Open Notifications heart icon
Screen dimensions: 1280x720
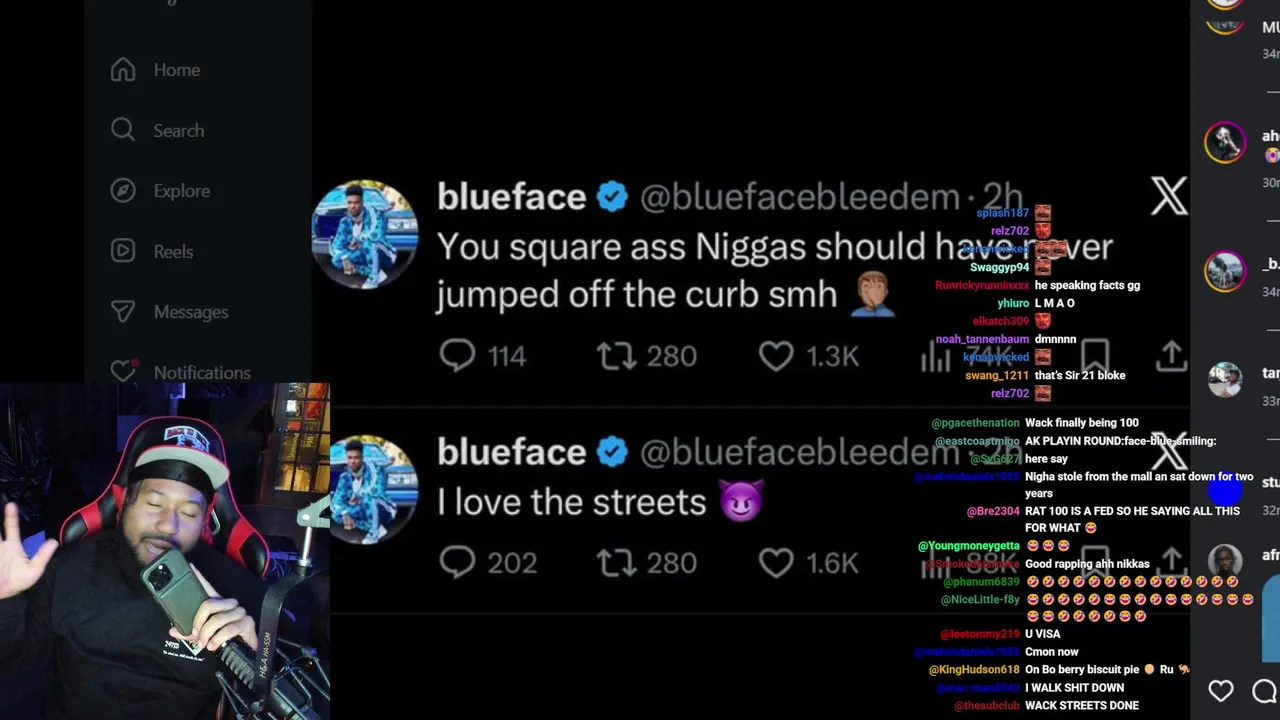(x=123, y=371)
